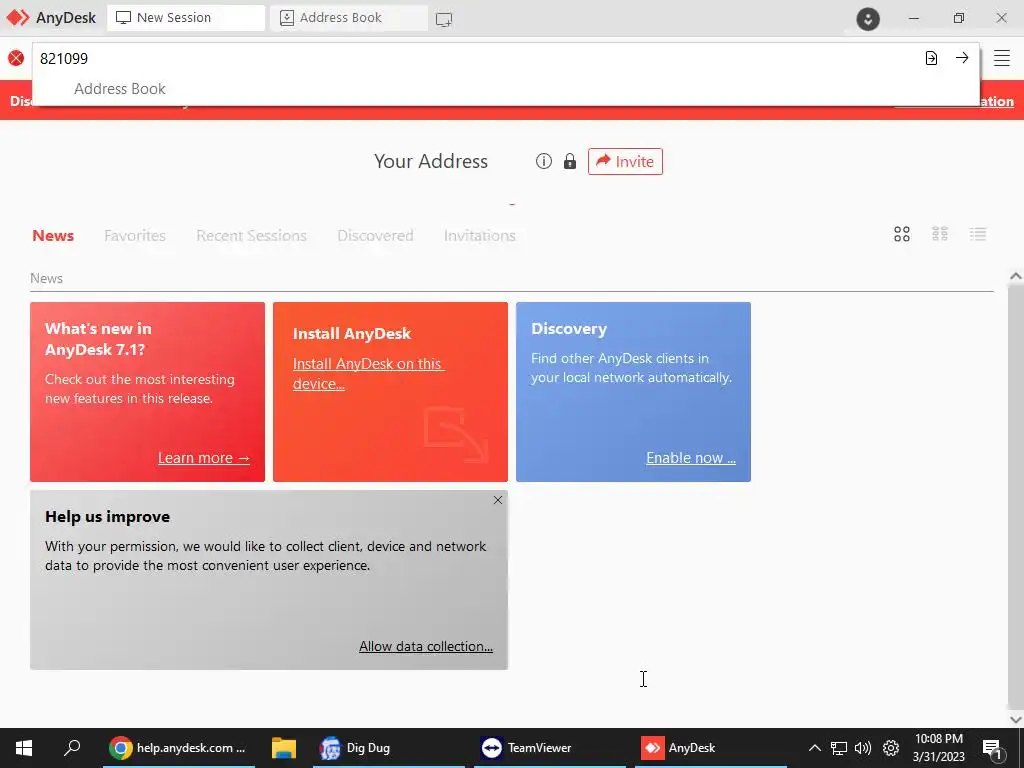This screenshot has width=1024, height=768.
Task: Open the hamburger main menu
Action: pyautogui.click(x=1002, y=57)
